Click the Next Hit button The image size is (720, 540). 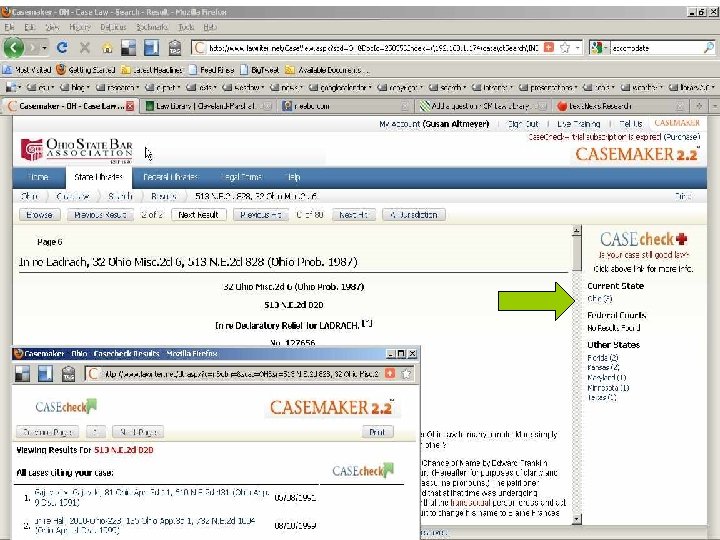coord(354,214)
